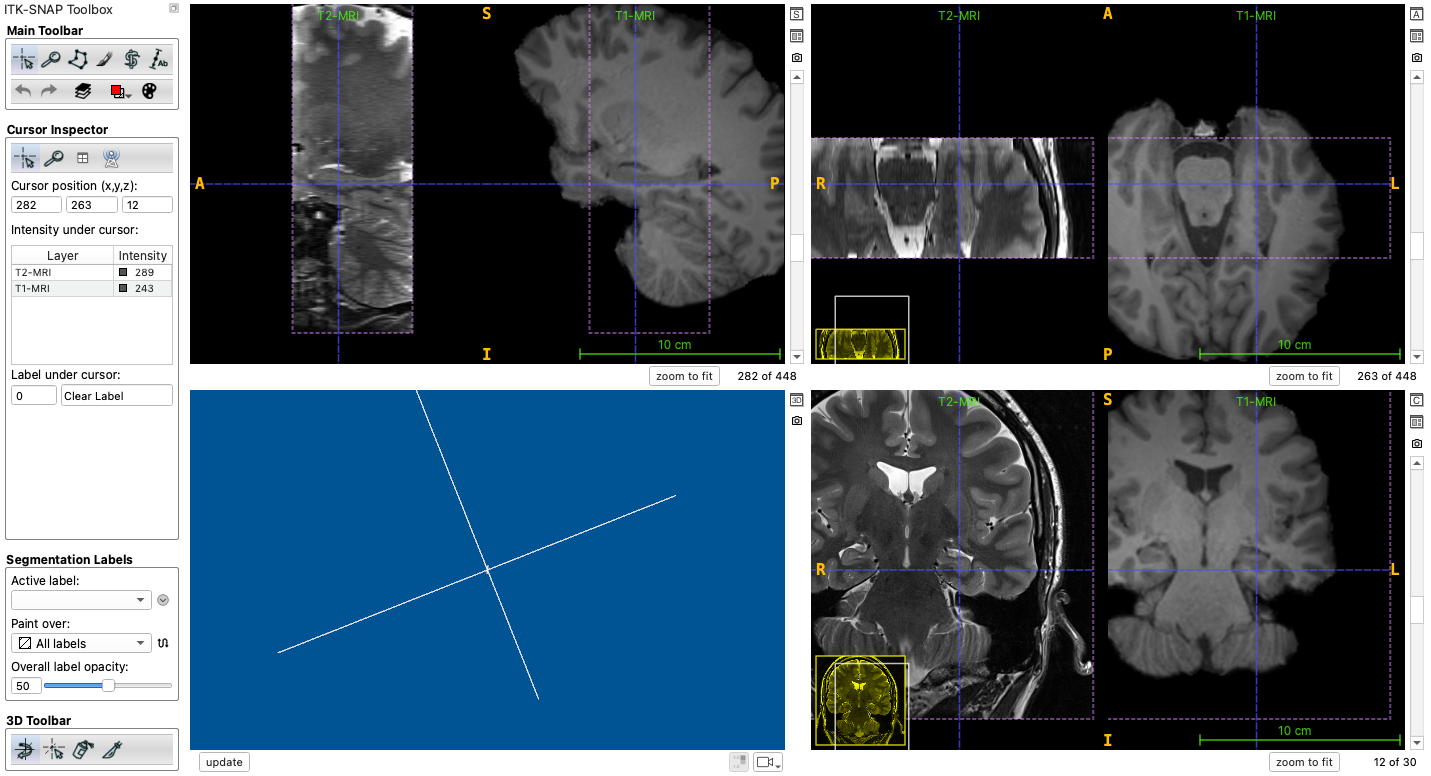Viewport: 1431px width, 776px height.
Task: Click the Redo arrow in Main Toolbar
Action: pos(47,91)
